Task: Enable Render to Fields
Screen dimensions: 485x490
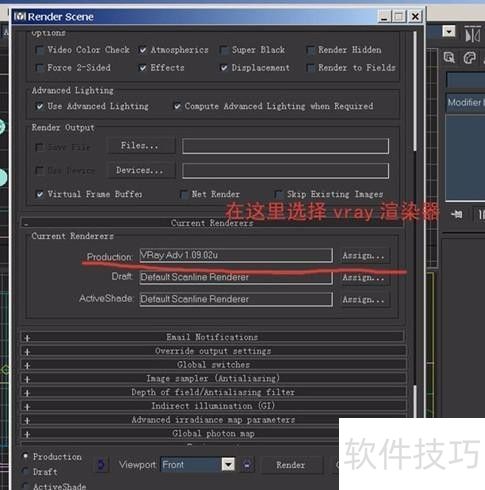Action: pyautogui.click(x=310, y=68)
